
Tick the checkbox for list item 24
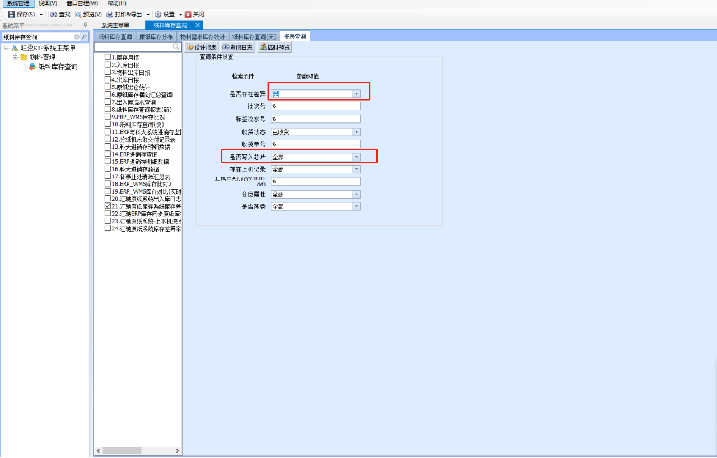click(x=108, y=228)
